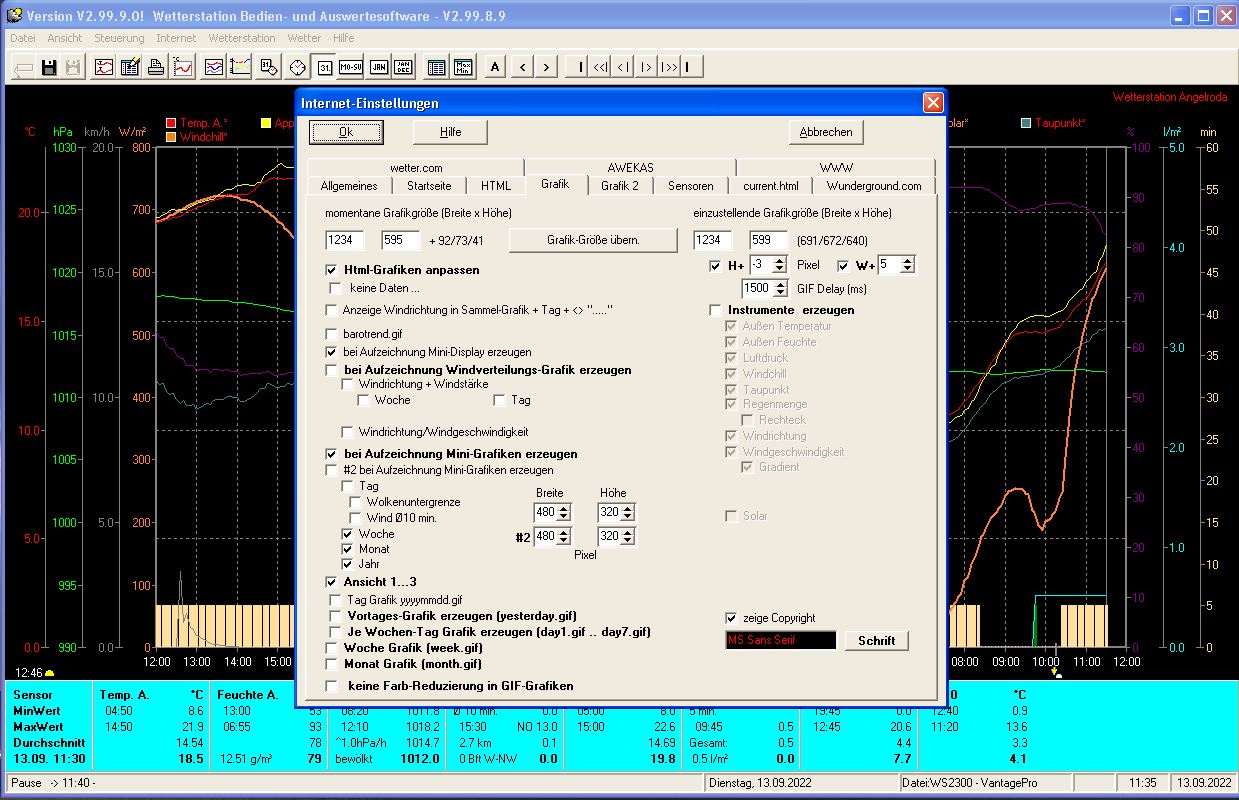Click the black floppy disk save icon
The height and width of the screenshot is (800, 1239).
(x=48, y=67)
